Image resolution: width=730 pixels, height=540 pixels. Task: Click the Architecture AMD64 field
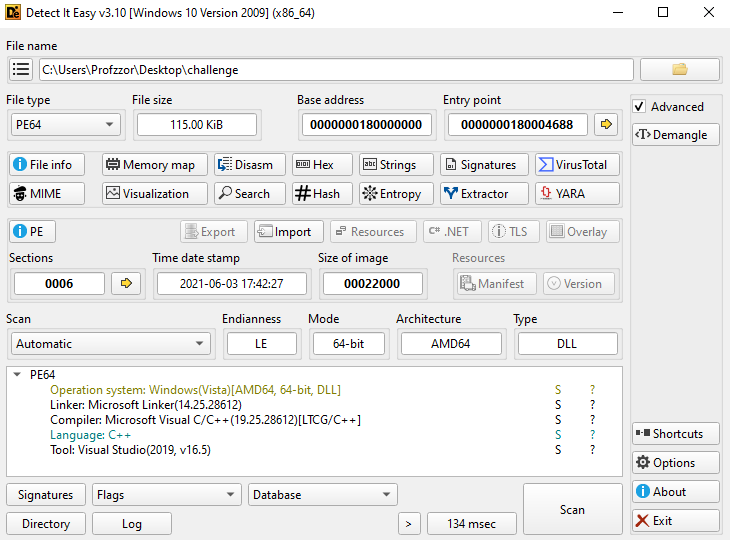click(x=451, y=344)
